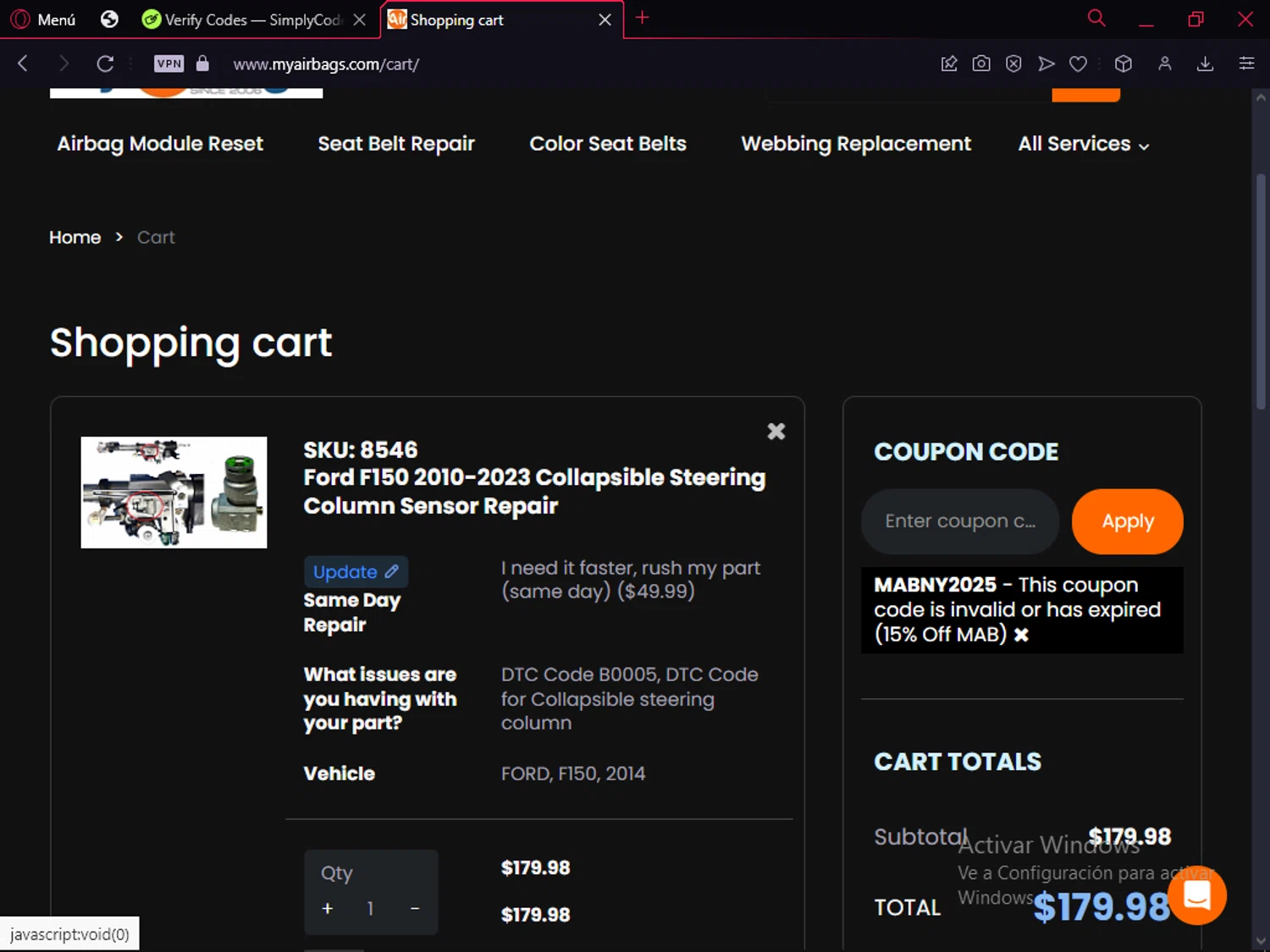The image size is (1270, 952).
Task: Open the extensions cube icon
Action: tap(1124, 63)
